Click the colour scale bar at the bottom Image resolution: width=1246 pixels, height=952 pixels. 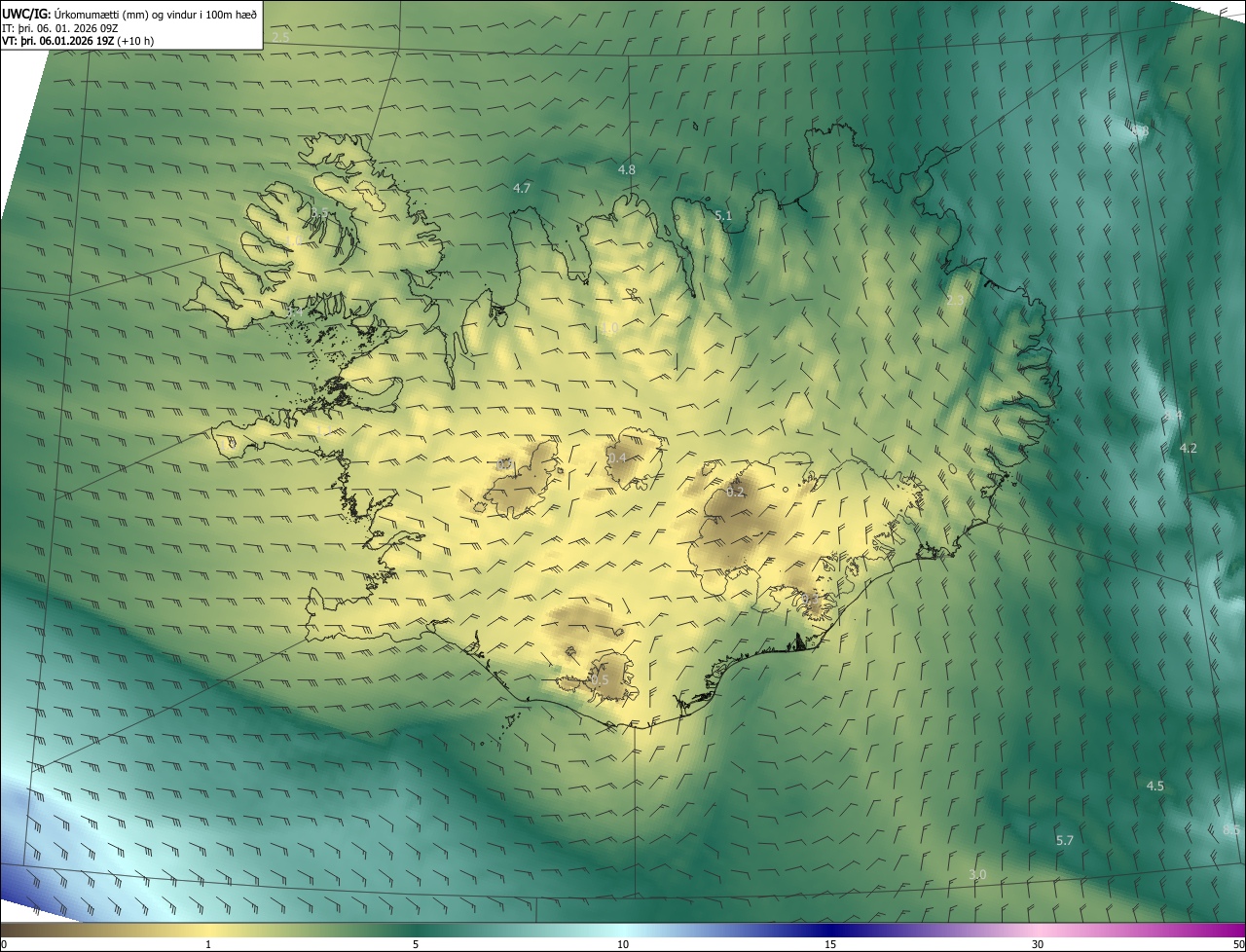[x=623, y=931]
